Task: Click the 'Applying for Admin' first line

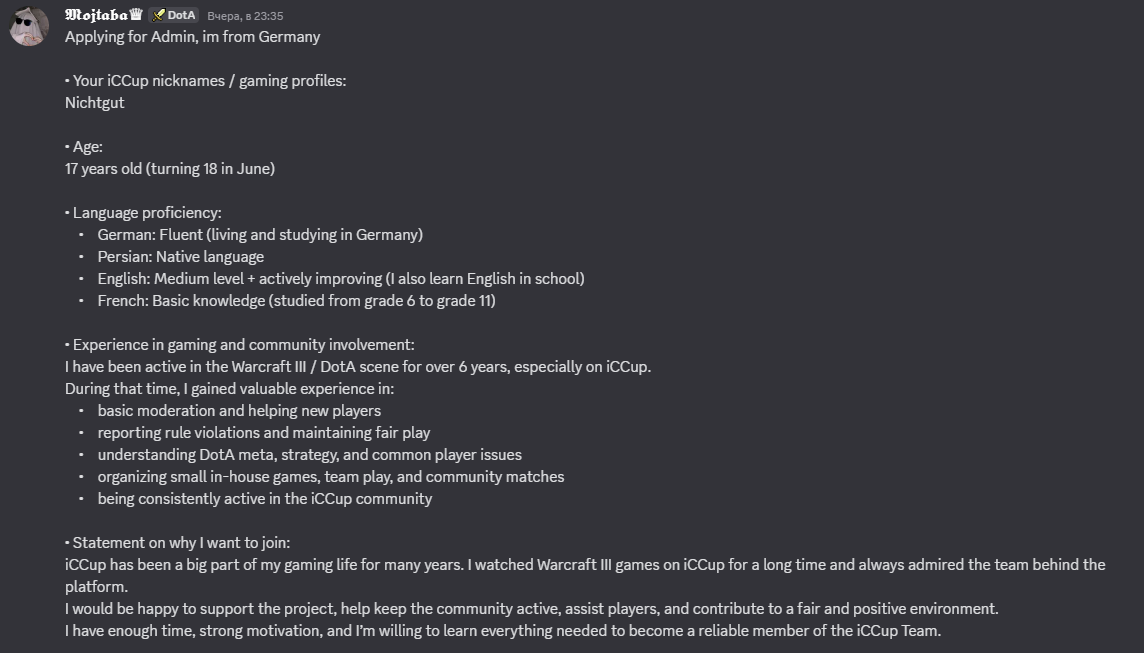Action: point(192,37)
